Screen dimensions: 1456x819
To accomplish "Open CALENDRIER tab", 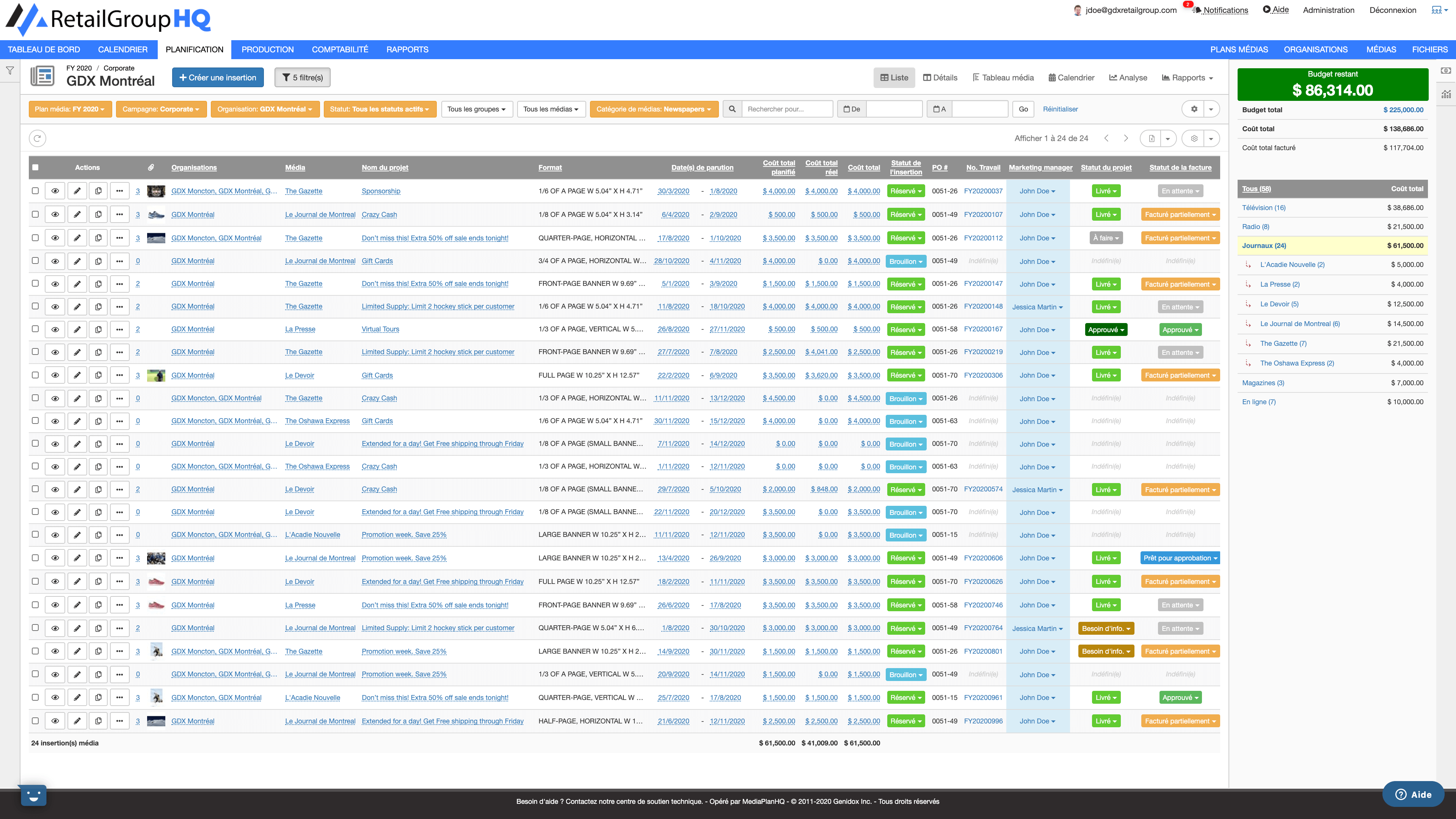I will click(x=122, y=50).
